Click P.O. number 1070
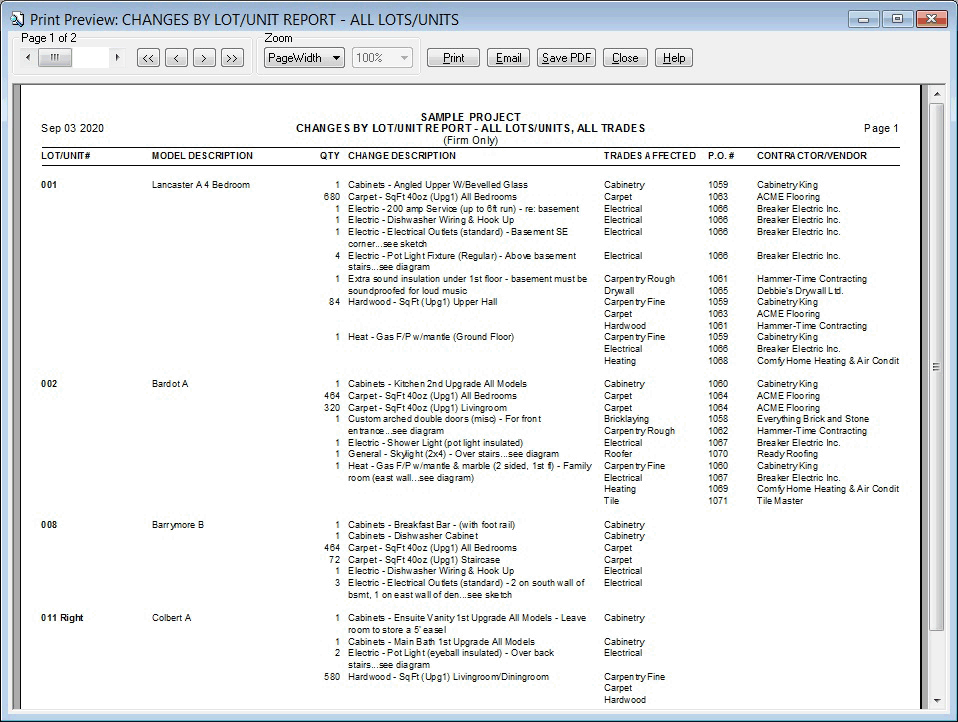958x722 pixels. 718,454
